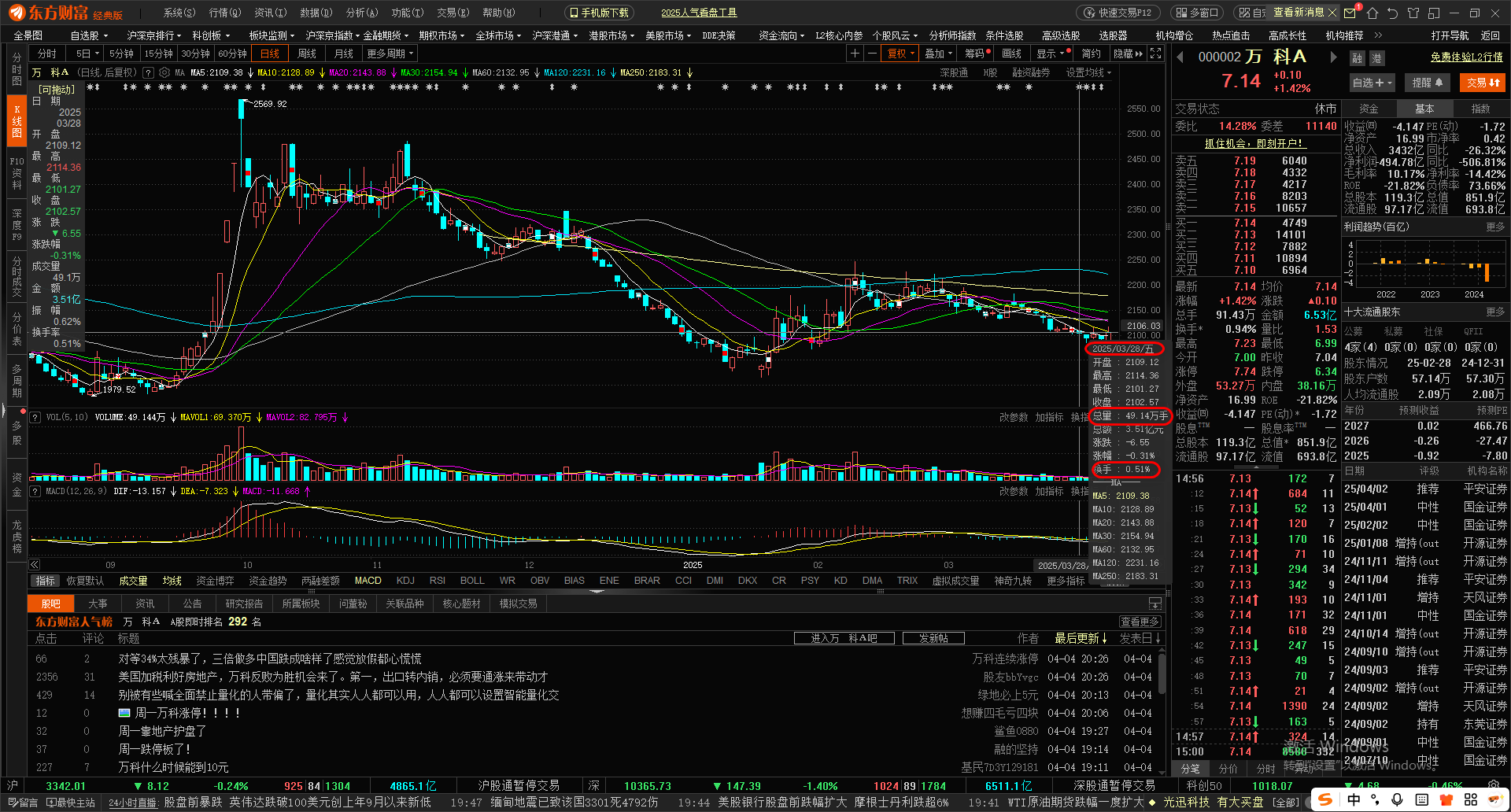
Task: Open 设置均线 dropdown
Action: pos(1089,72)
